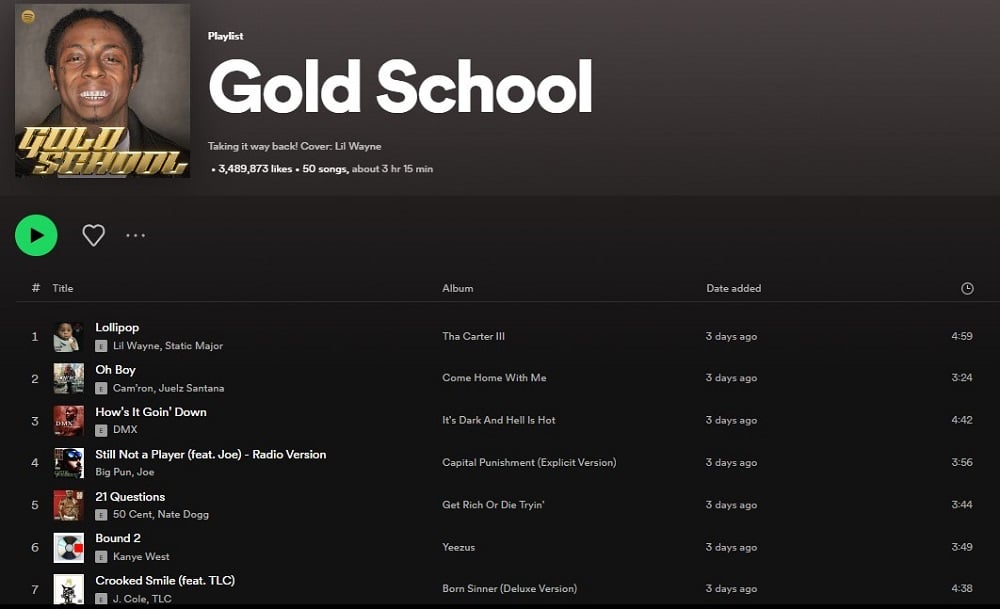The image size is (1000, 609).
Task: Click the Crooked Smile album art
Action: pyautogui.click(x=68, y=589)
